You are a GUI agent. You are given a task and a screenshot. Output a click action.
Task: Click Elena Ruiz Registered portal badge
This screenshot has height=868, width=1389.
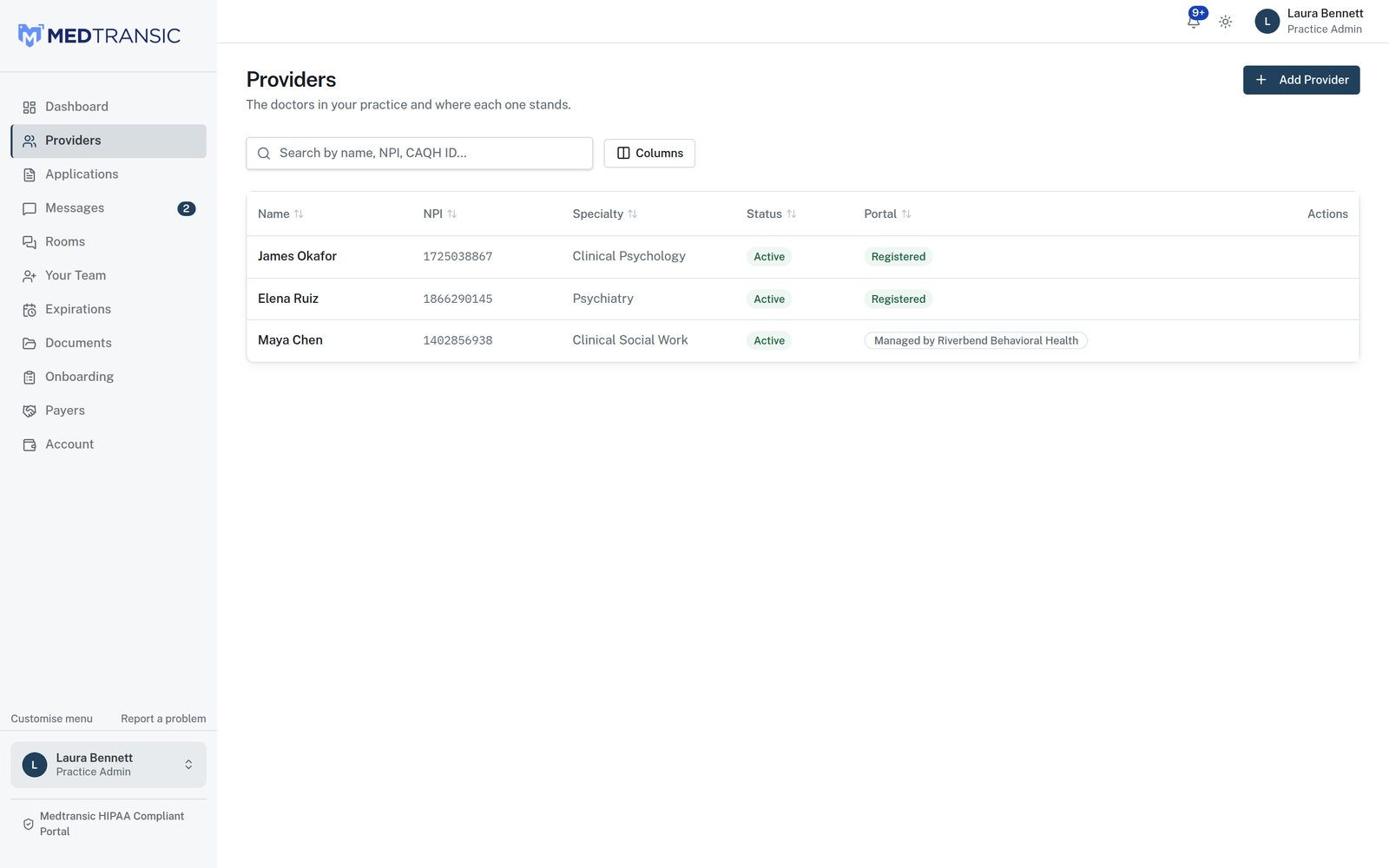click(x=899, y=299)
